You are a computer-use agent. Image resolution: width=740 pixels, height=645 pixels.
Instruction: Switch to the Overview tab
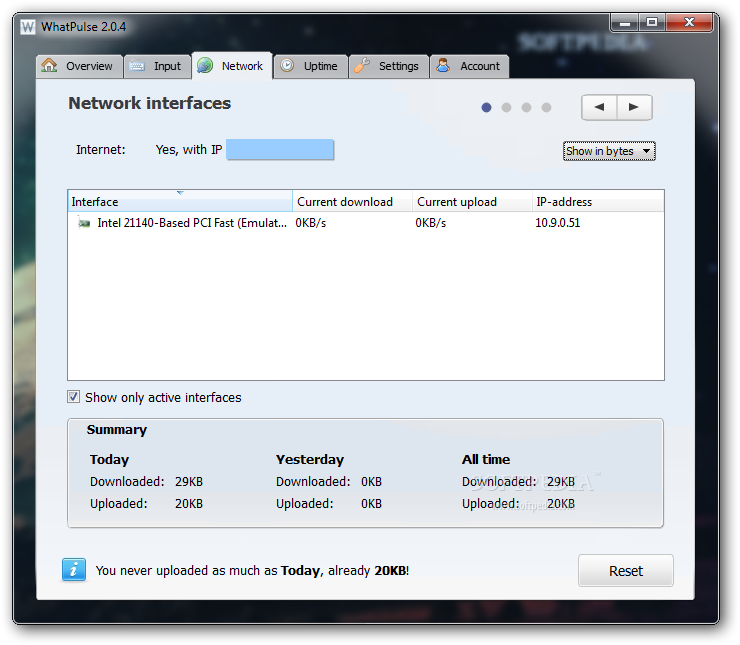point(79,66)
